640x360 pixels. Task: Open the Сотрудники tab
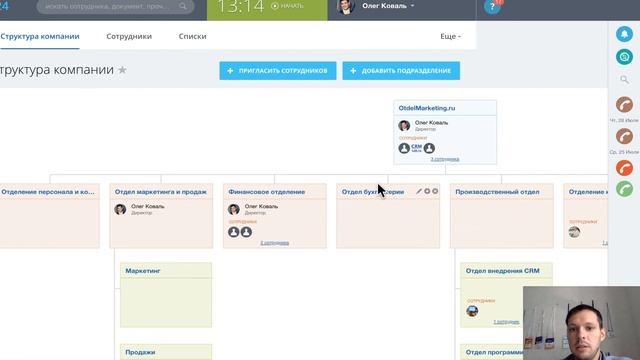coord(129,36)
